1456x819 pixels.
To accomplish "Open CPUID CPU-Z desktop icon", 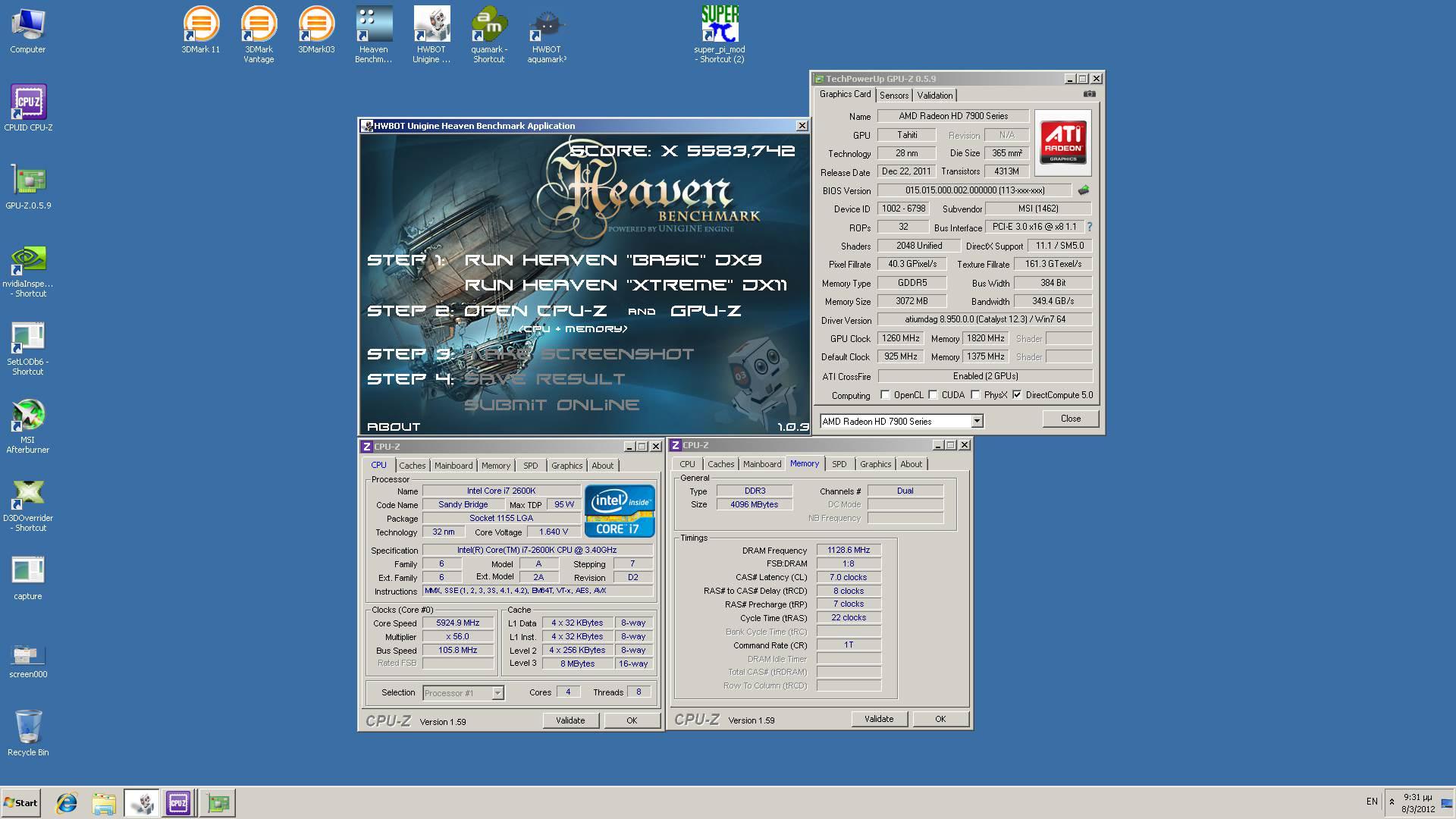I will (28, 108).
